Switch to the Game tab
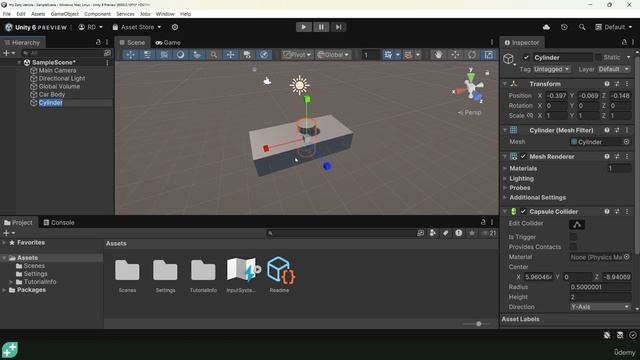Viewport: 640px width, 360px height. (x=168, y=42)
